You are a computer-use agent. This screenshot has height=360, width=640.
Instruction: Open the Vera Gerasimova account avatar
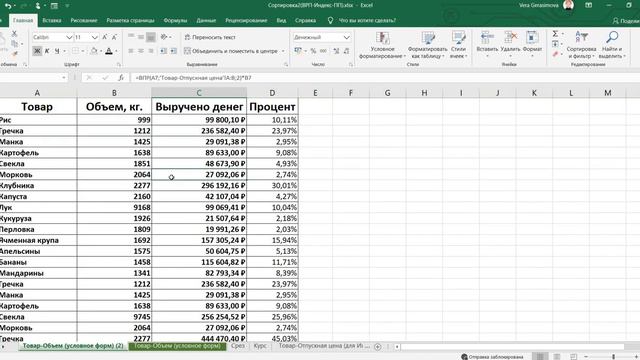click(x=568, y=5)
